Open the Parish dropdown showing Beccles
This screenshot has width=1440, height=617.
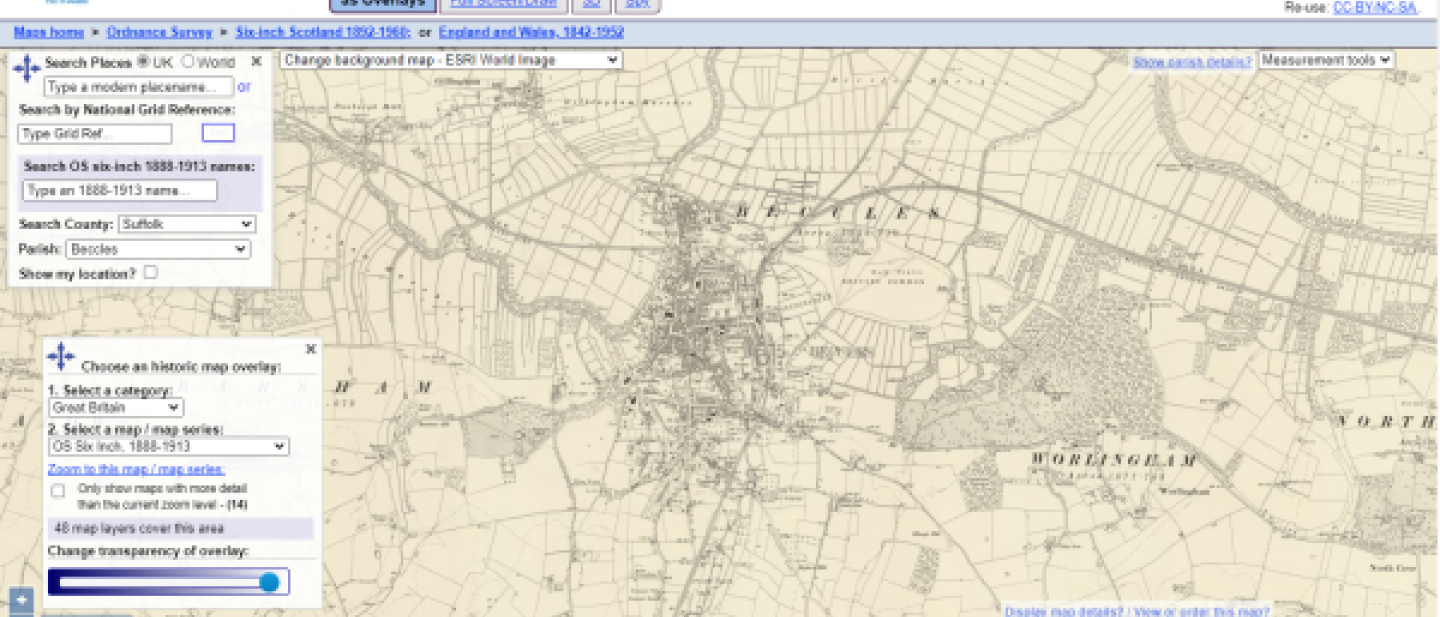159,249
